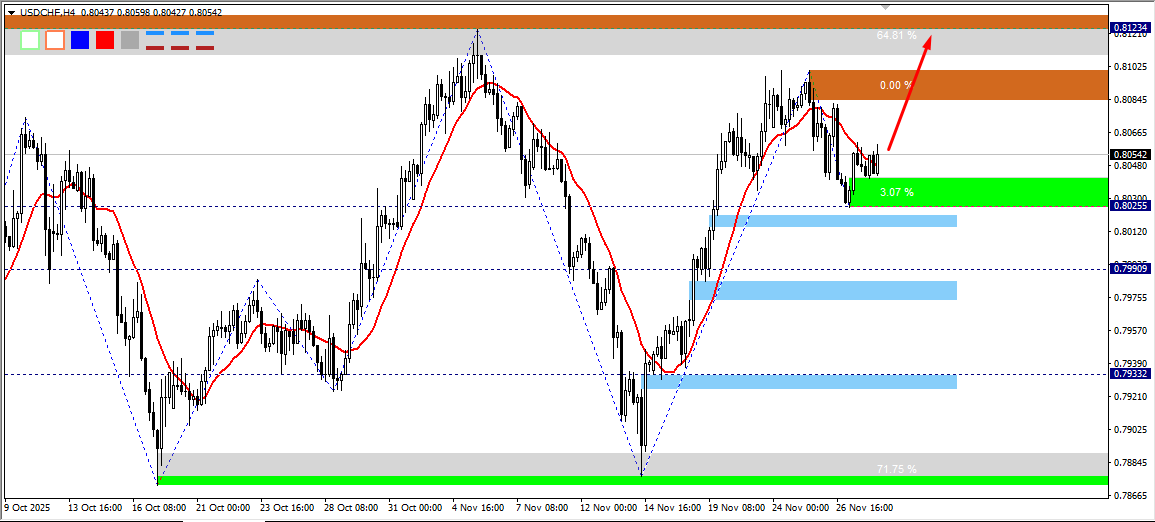Click the 0.80665 price scale value
The height and width of the screenshot is (522, 1155).
[1132, 133]
